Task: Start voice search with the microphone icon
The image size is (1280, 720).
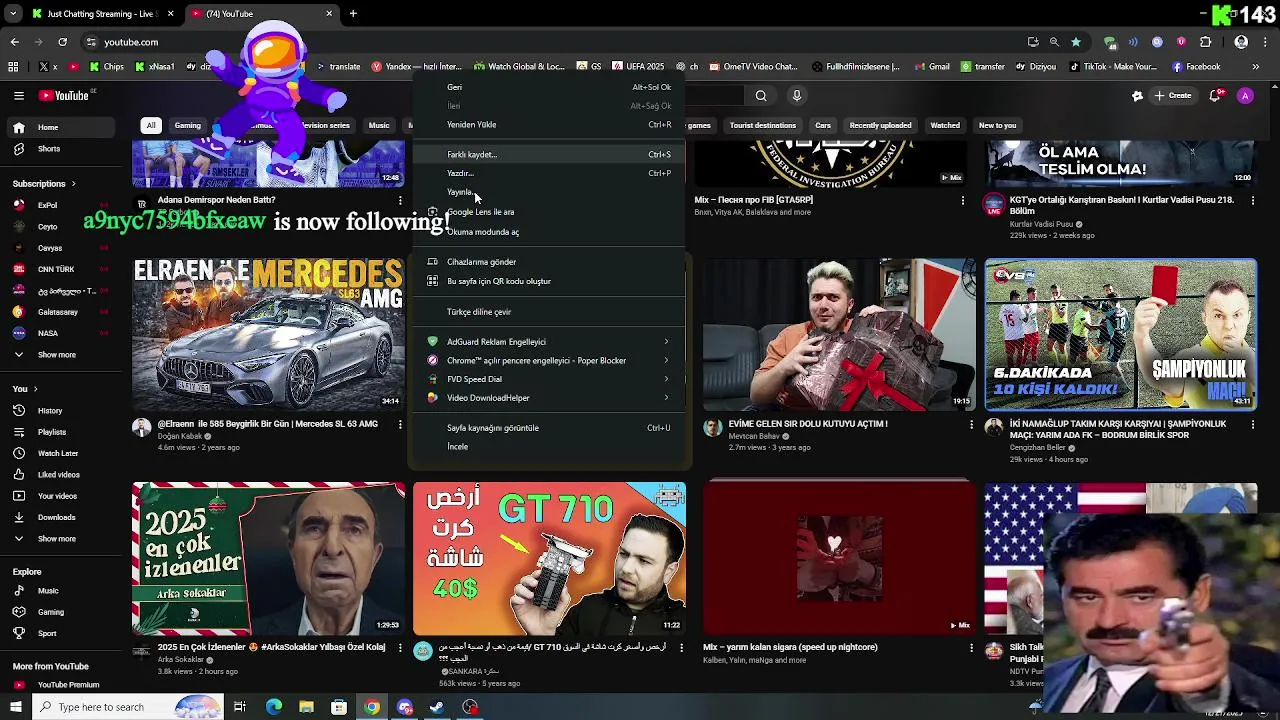Action: click(x=797, y=96)
